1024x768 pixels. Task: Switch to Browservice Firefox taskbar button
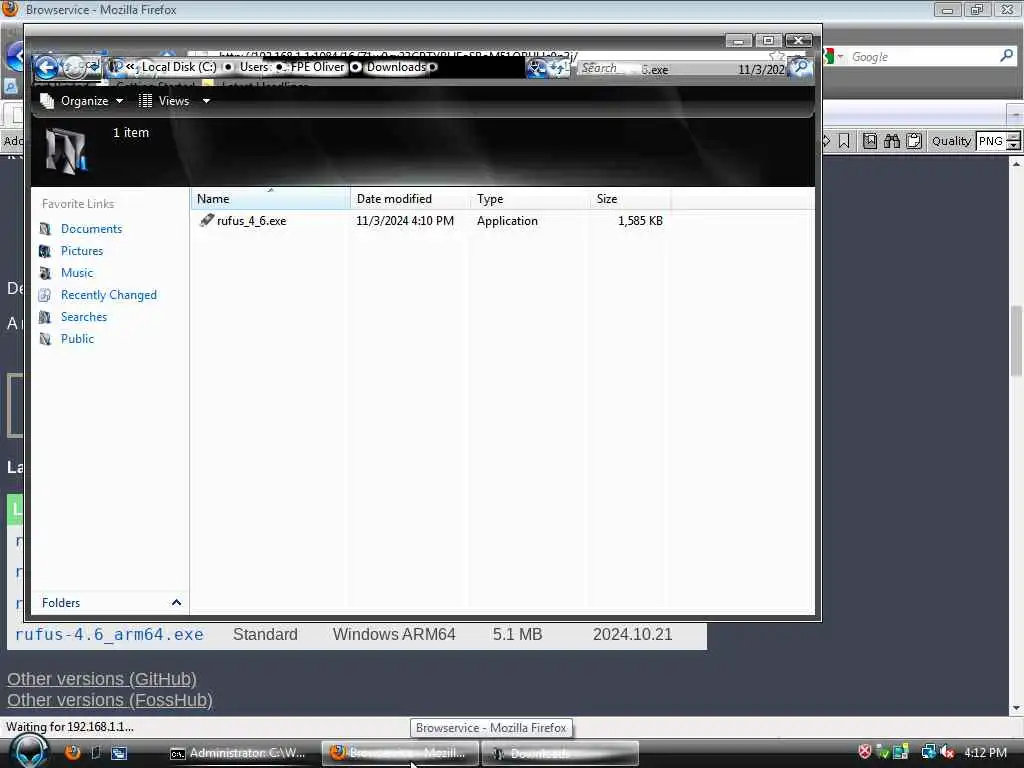[x=399, y=753]
